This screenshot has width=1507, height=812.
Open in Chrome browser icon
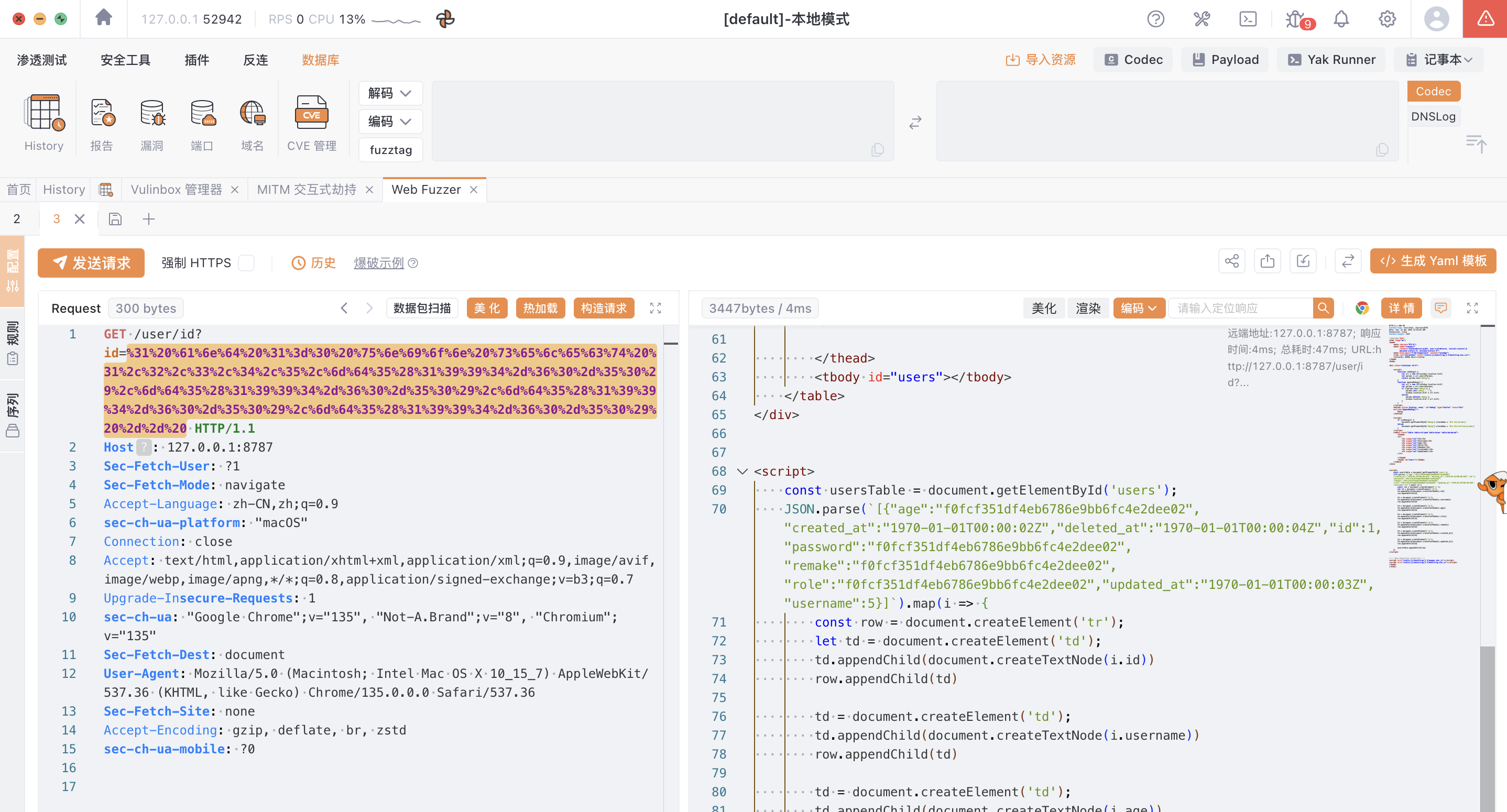point(1362,309)
